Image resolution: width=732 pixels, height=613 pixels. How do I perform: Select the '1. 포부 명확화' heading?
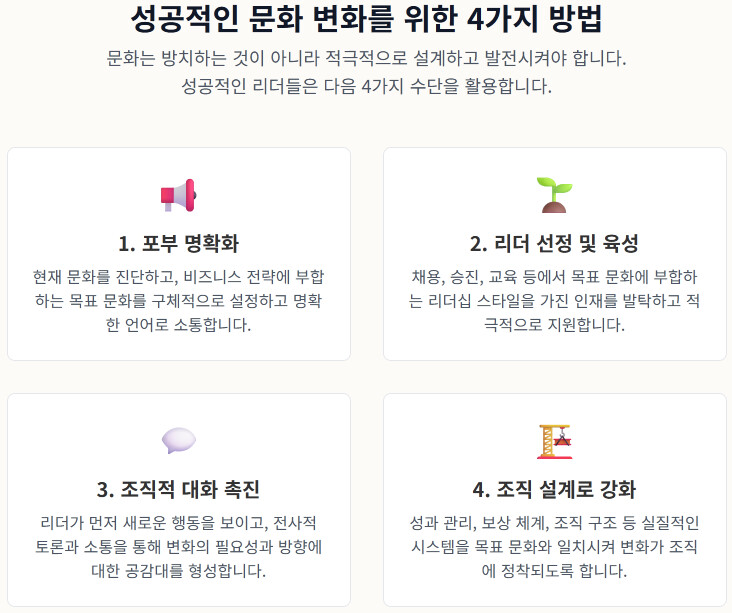point(178,244)
